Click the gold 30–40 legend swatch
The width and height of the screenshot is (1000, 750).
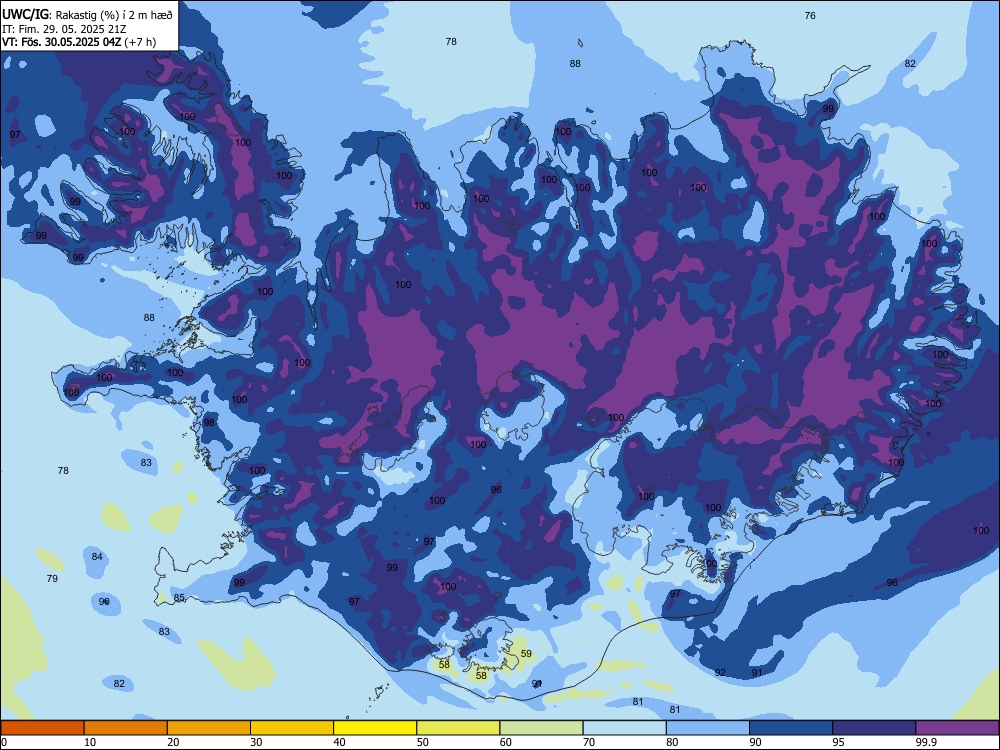coord(292,728)
